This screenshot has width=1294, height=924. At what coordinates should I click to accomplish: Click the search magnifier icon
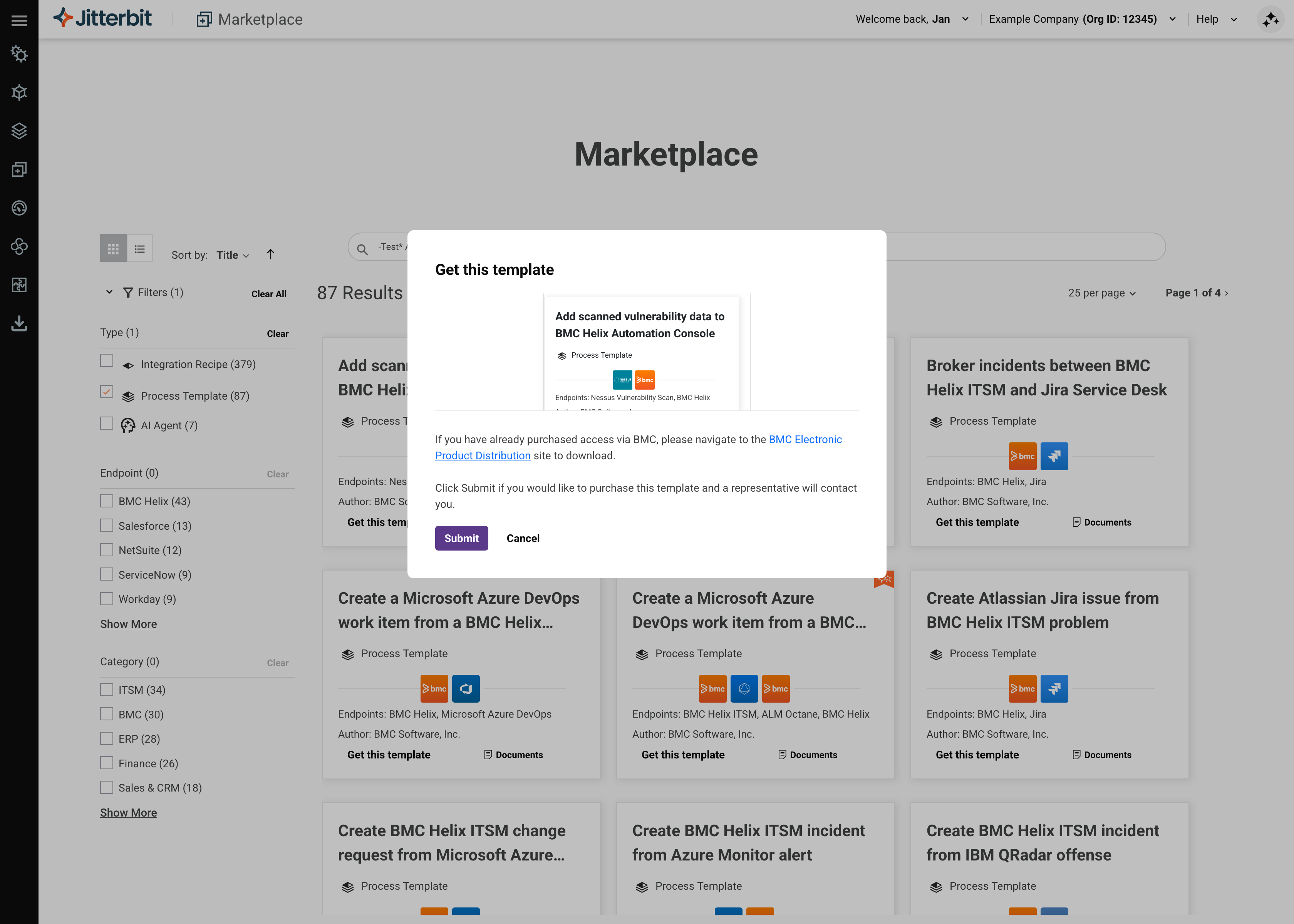362,249
